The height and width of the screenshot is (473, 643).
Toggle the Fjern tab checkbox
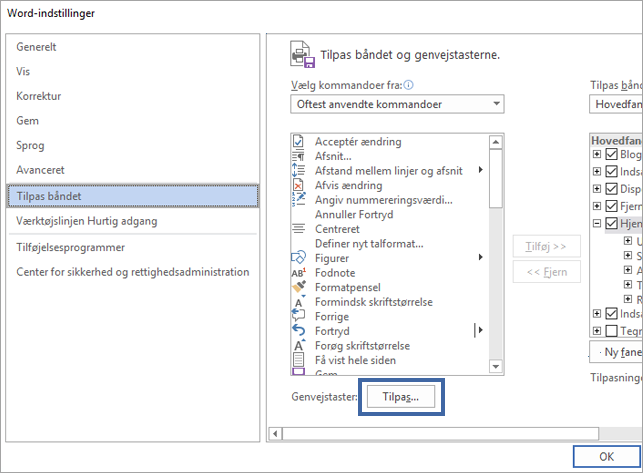coord(611,206)
